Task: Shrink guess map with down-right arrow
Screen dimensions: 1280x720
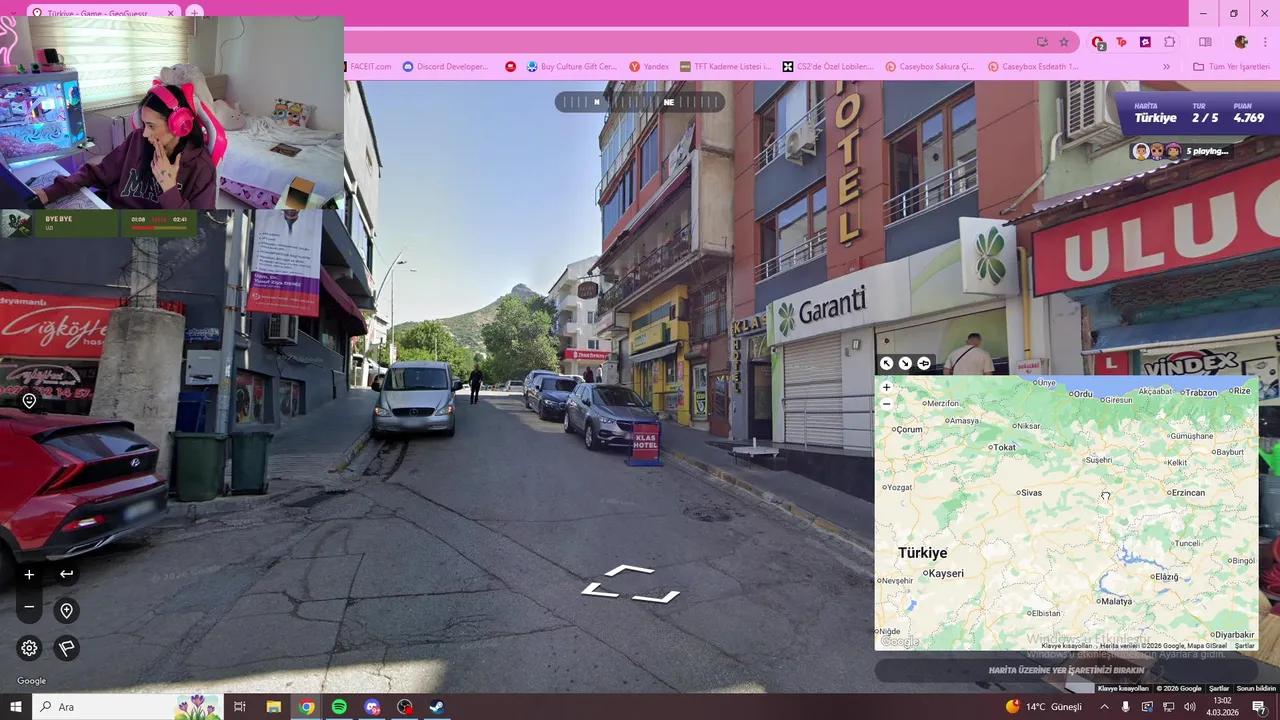Action: coord(905,363)
